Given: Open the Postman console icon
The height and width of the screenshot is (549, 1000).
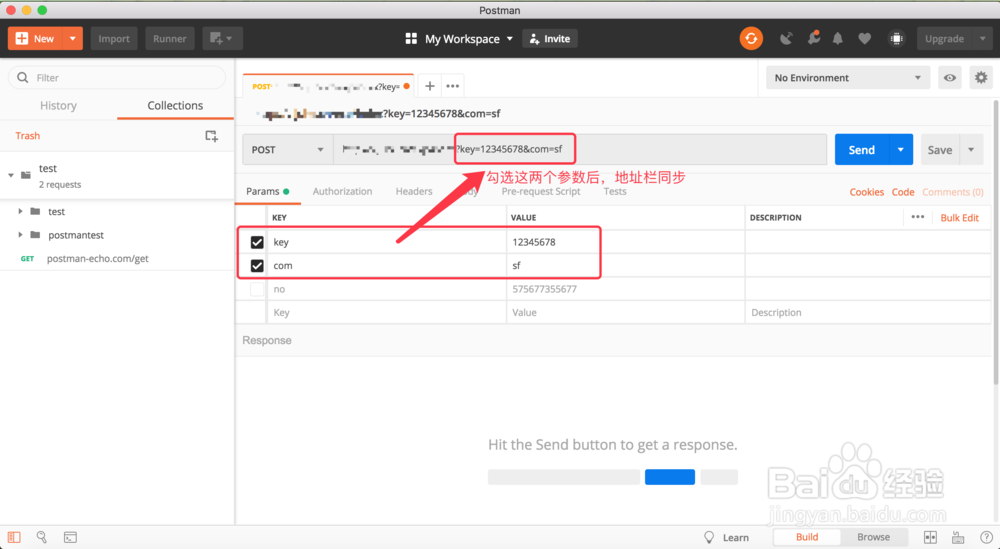Looking at the screenshot, I should point(70,538).
